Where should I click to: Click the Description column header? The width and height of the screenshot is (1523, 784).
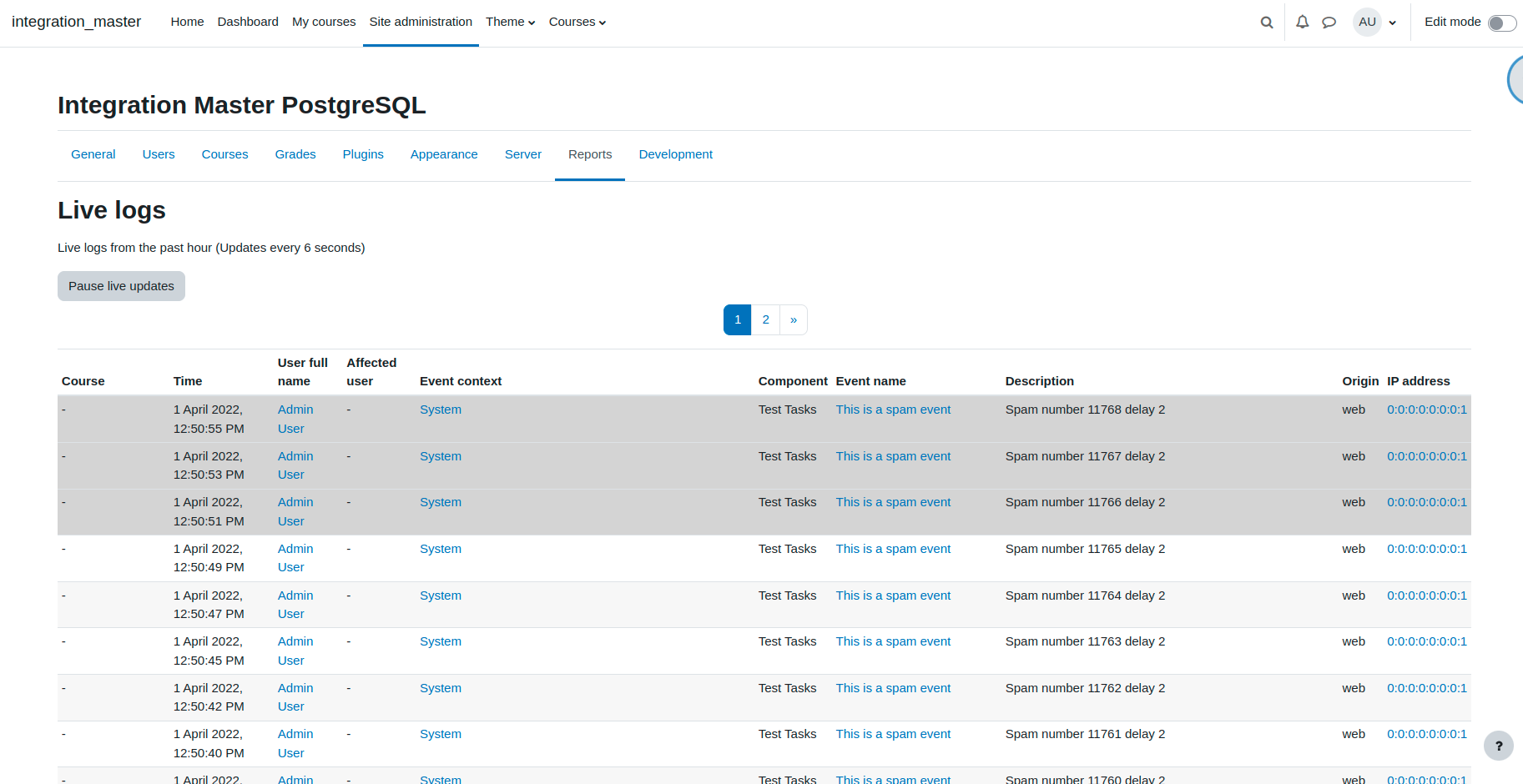[x=1039, y=381]
